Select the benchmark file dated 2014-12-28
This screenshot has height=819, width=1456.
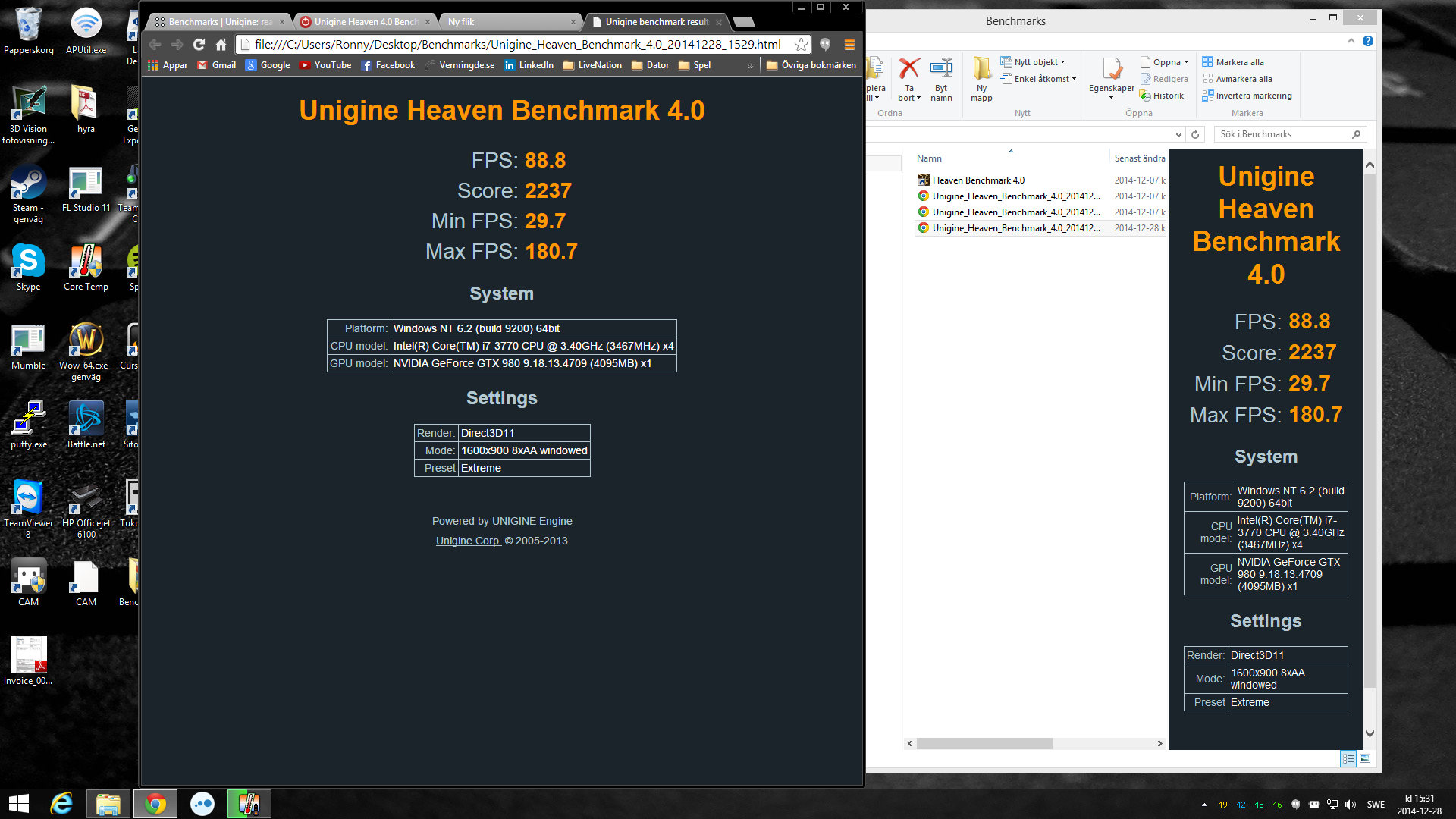point(1040,228)
